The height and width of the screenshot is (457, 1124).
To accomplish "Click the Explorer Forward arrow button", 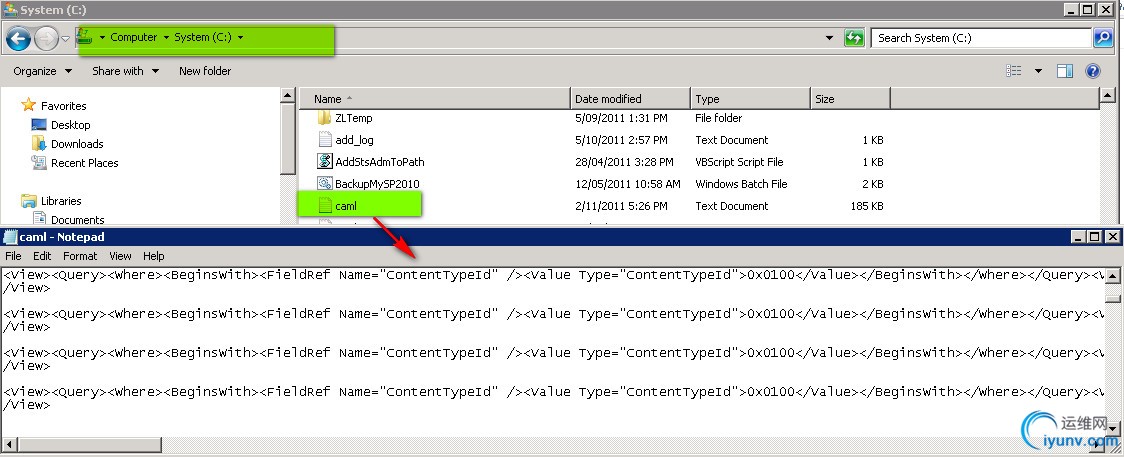I will (46, 37).
